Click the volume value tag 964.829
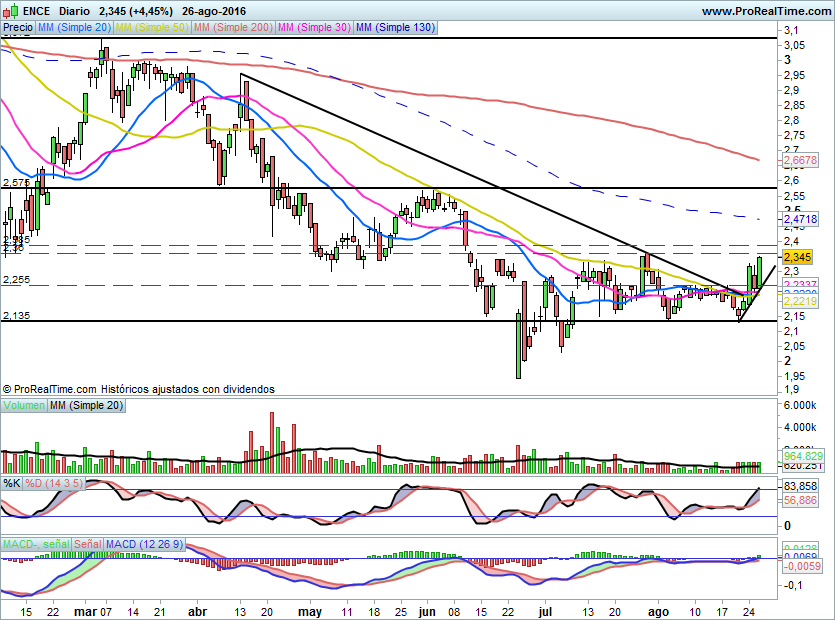 803,456
